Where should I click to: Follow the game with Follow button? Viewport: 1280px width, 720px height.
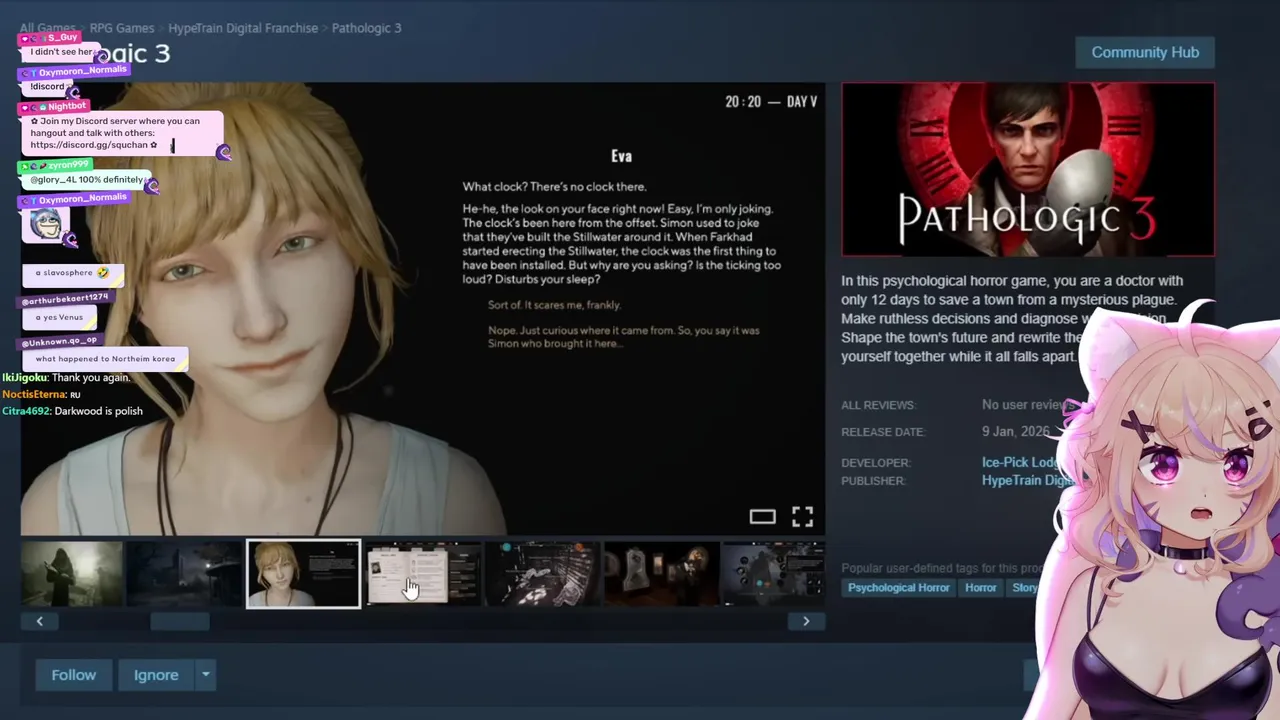74,675
